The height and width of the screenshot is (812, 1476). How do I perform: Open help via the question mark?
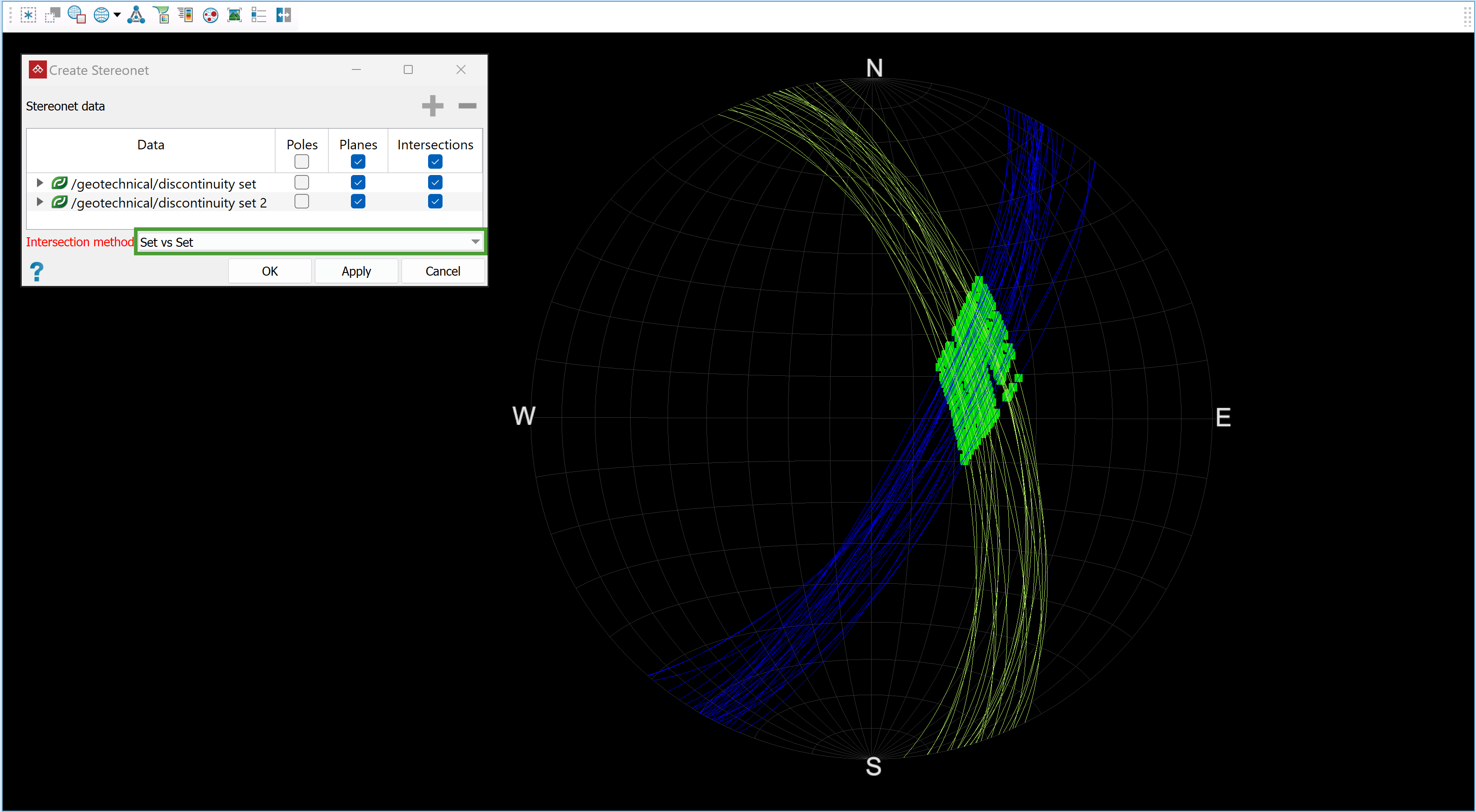pyautogui.click(x=37, y=271)
